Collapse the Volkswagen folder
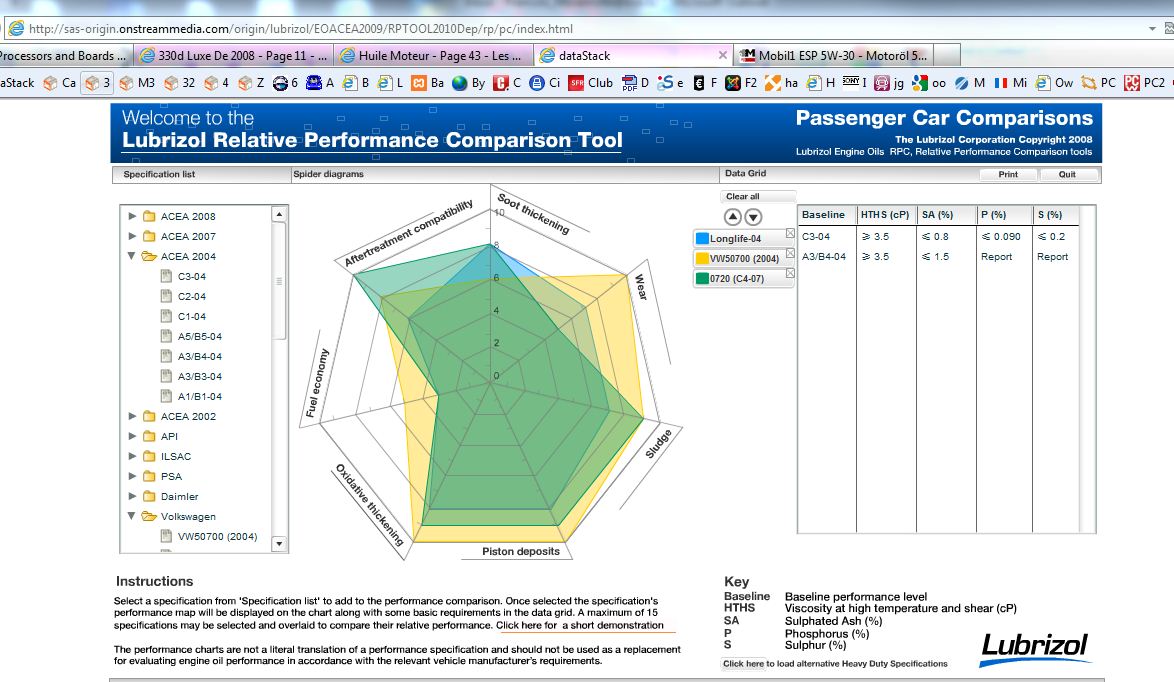The height and width of the screenshot is (682, 1174). [x=132, y=516]
